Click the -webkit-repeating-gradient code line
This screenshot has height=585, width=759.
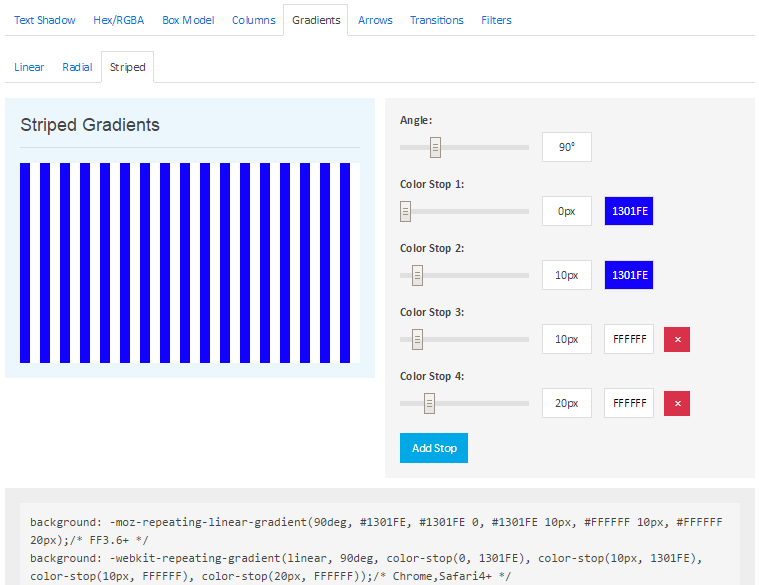tap(366, 567)
